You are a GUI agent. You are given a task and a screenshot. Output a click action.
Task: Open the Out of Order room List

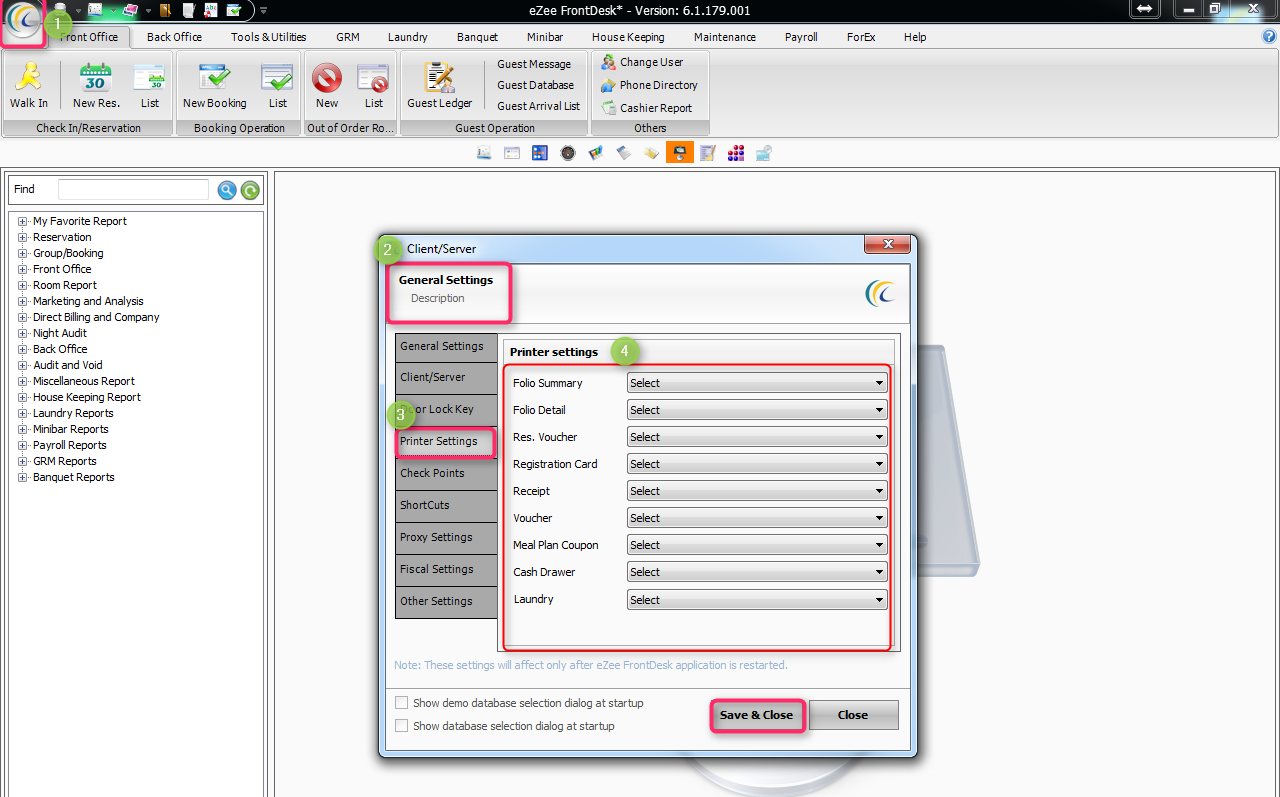[x=373, y=85]
